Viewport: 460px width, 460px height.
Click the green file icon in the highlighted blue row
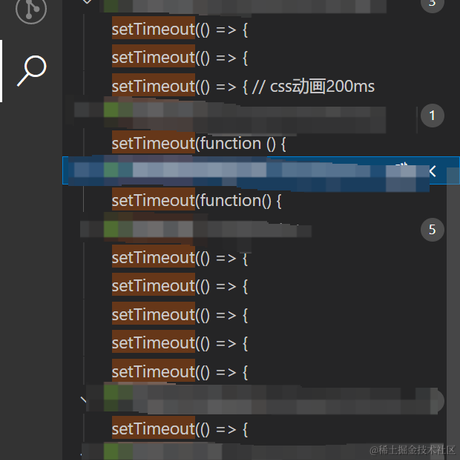[111, 170]
